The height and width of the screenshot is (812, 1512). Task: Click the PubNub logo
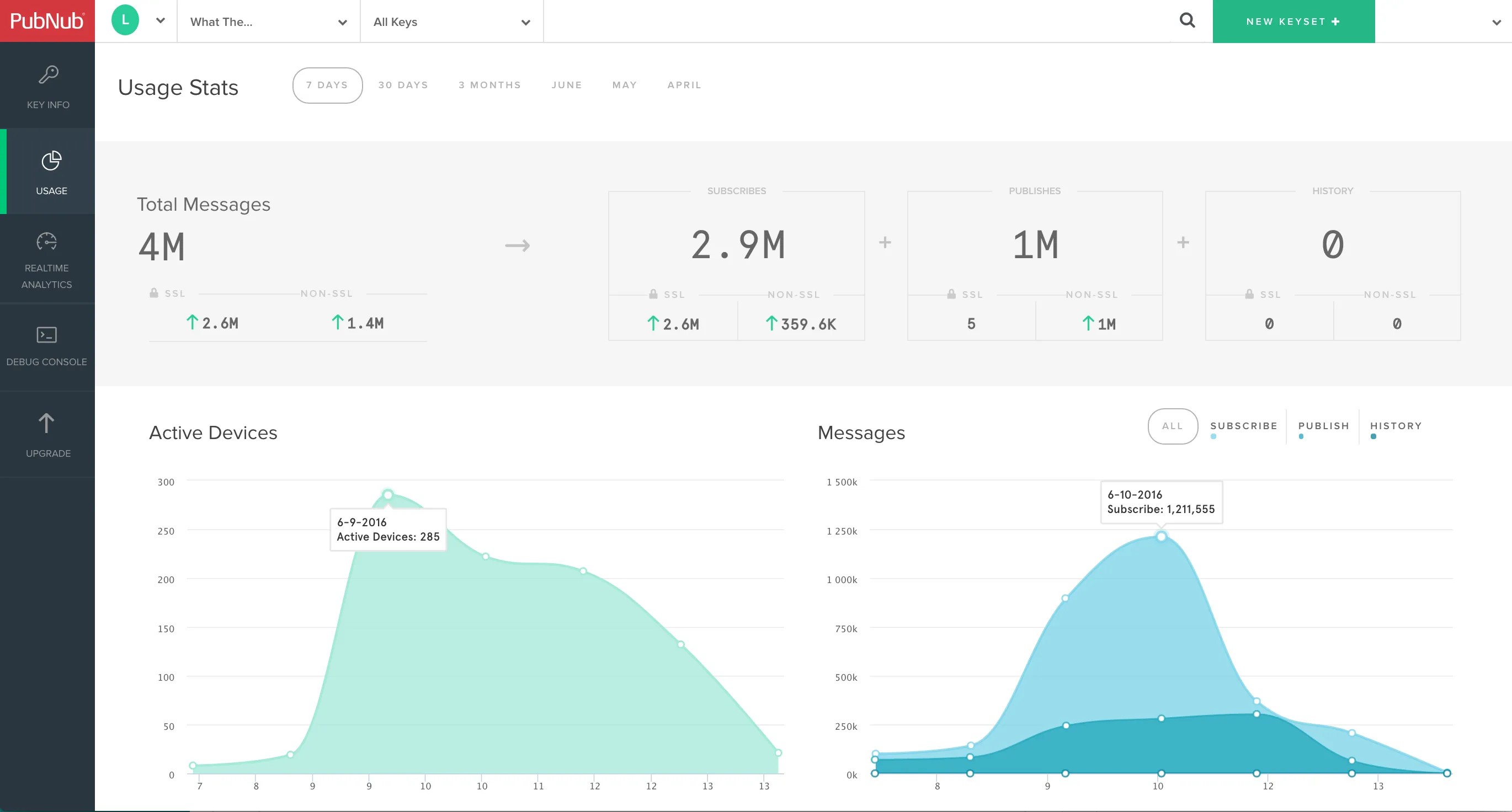[47, 20]
